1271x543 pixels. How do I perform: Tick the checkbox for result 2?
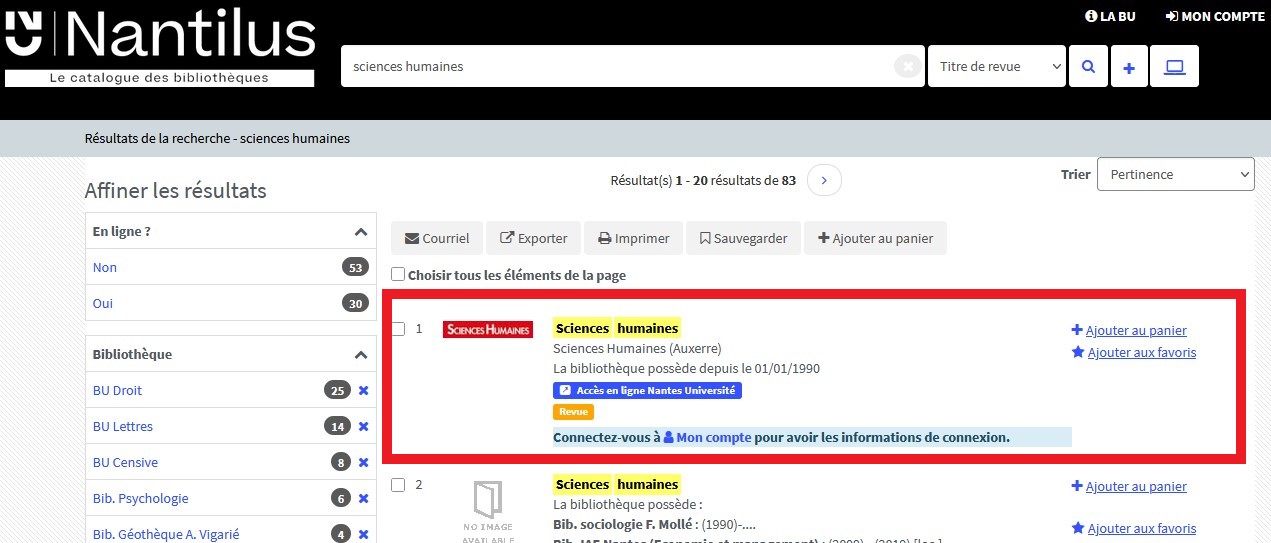coord(398,485)
